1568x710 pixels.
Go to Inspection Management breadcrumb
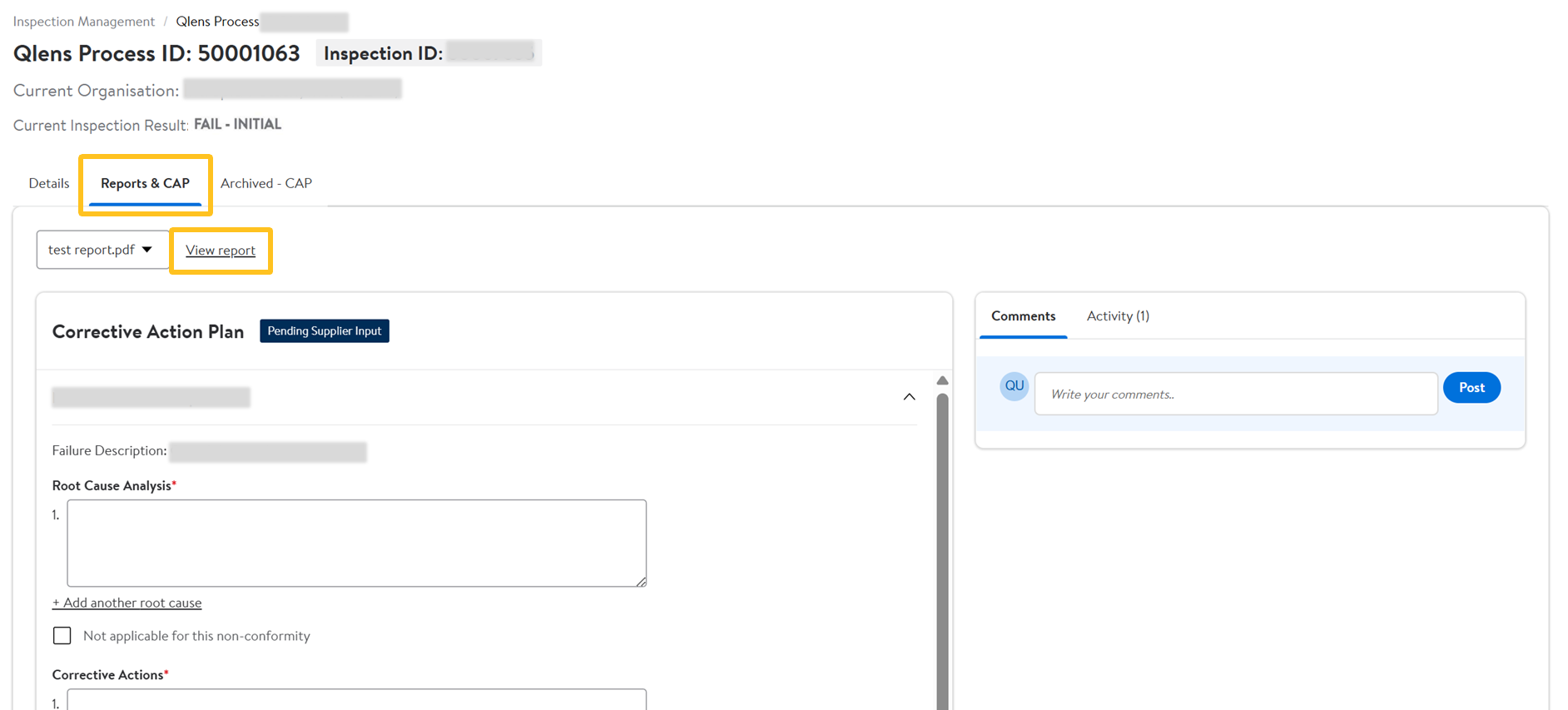[84, 22]
